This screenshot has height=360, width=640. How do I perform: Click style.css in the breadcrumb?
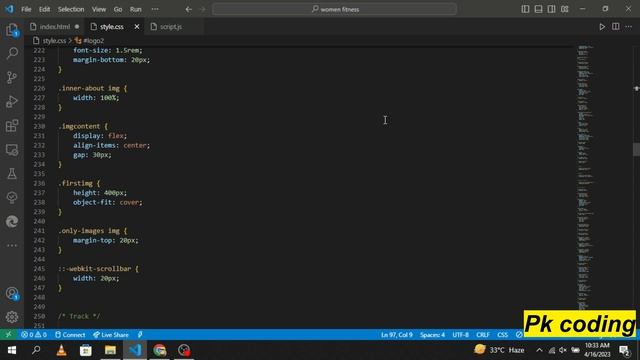[54, 40]
